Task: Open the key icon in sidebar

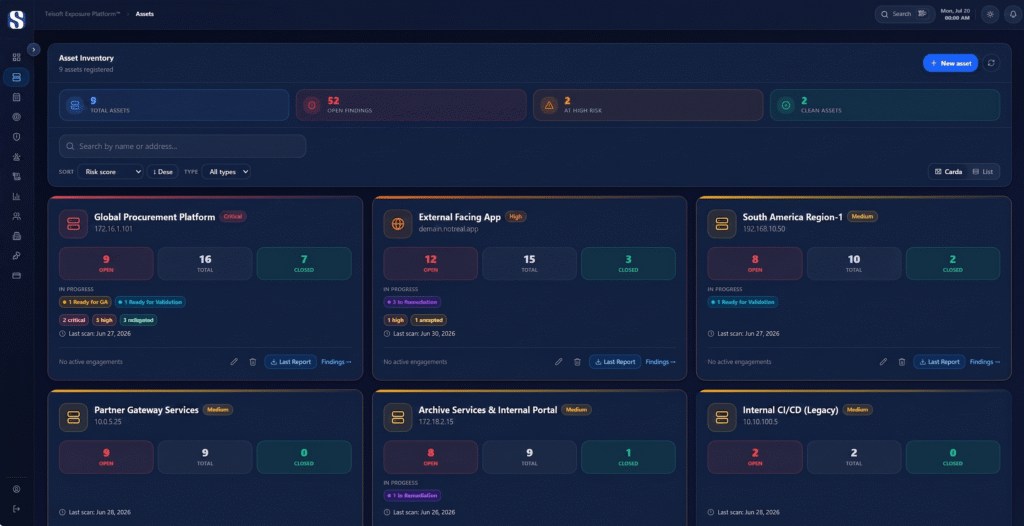Action: pos(16,255)
